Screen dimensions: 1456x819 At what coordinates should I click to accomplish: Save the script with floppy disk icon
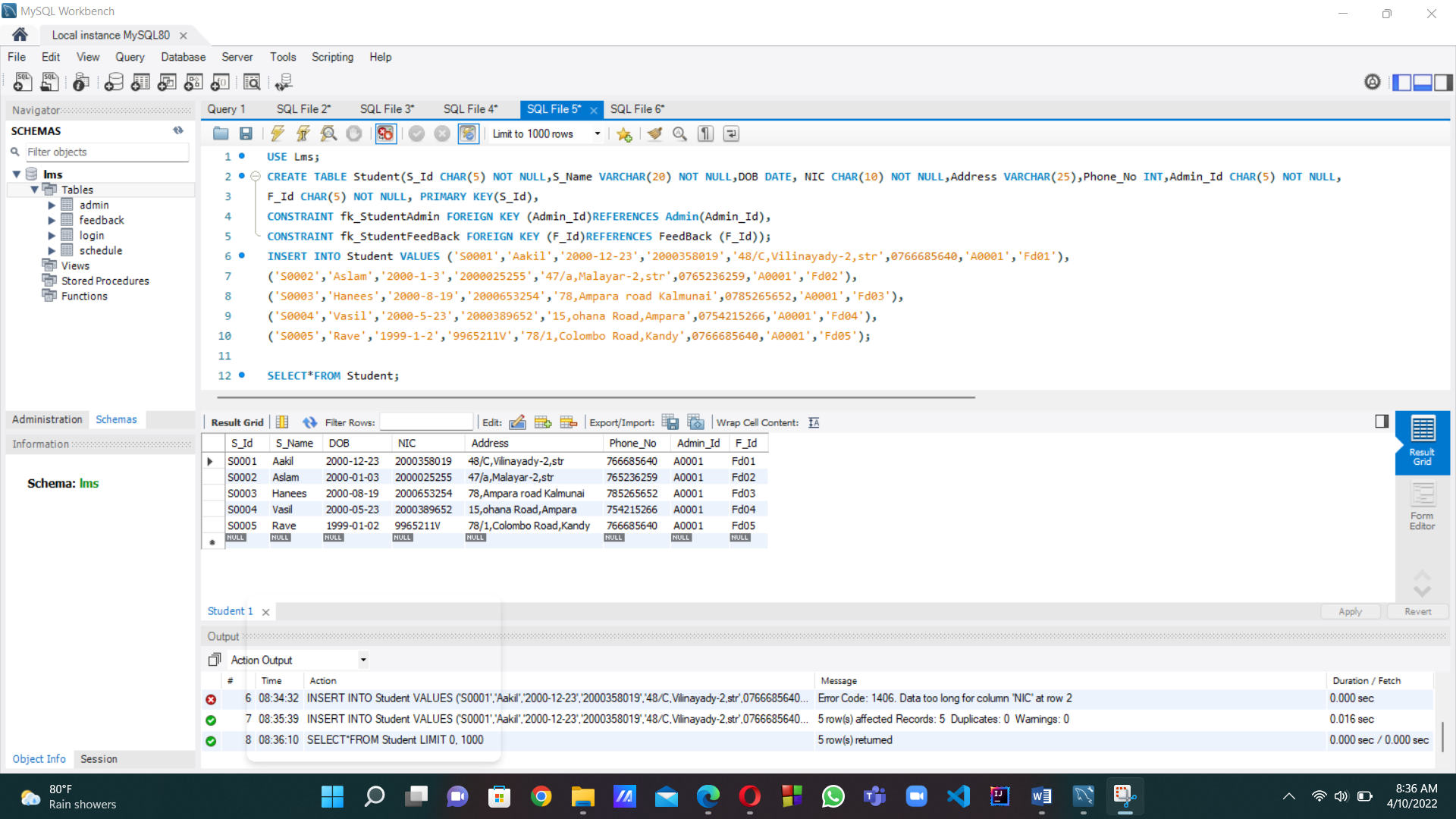[x=246, y=133]
